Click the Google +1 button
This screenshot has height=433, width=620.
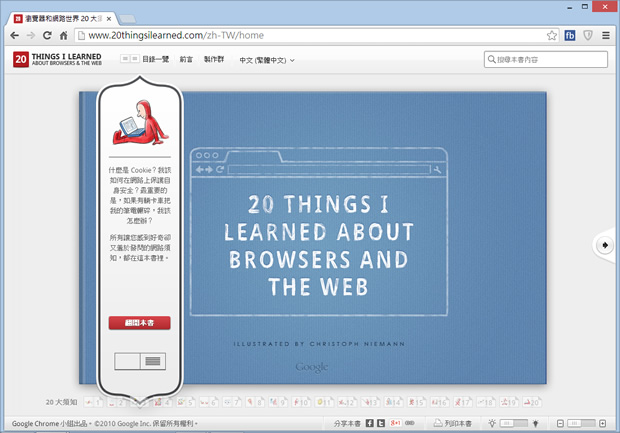(x=396, y=423)
